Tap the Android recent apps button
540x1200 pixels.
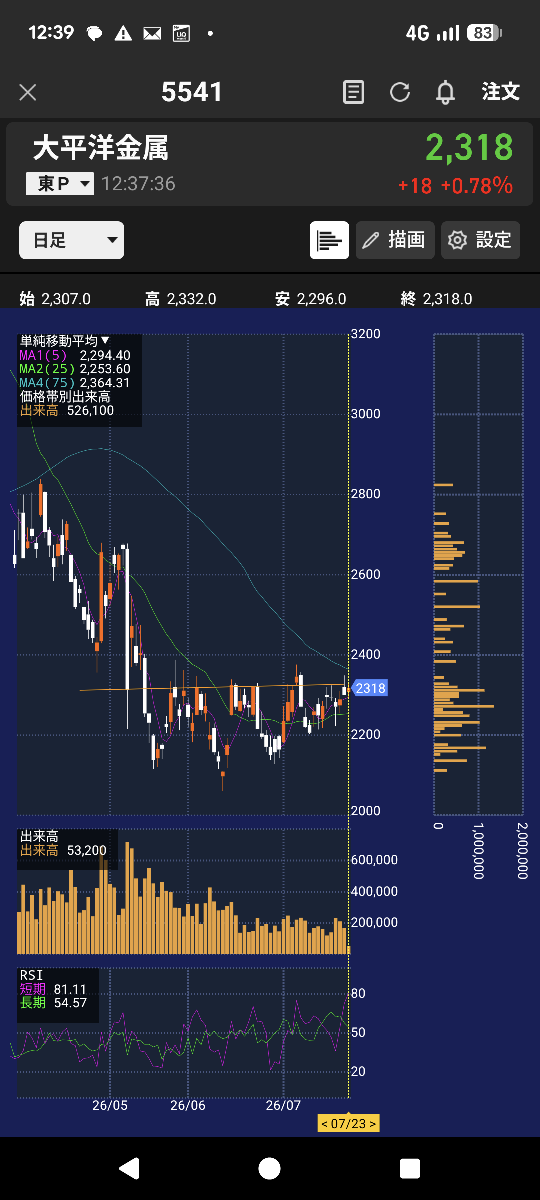click(x=409, y=1168)
